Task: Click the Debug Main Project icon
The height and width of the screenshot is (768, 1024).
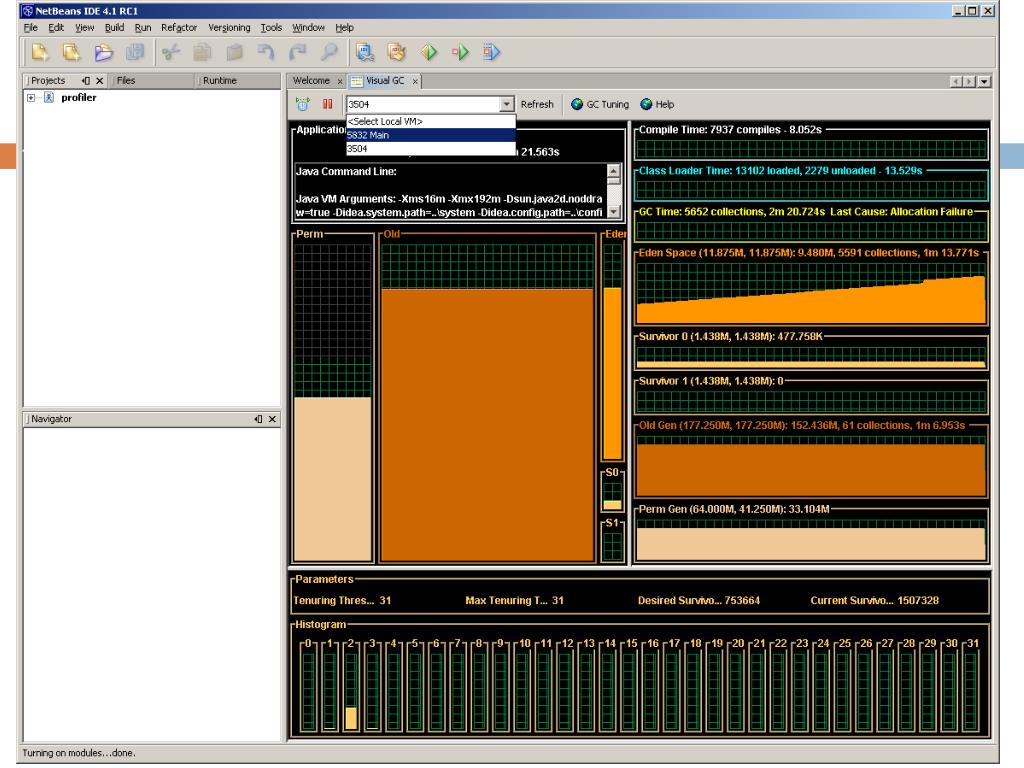Action: tap(460, 52)
